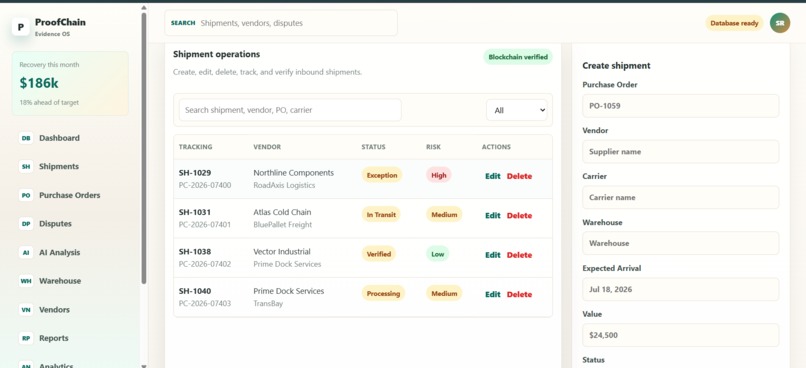Delete shipment SH-1029

(519, 176)
